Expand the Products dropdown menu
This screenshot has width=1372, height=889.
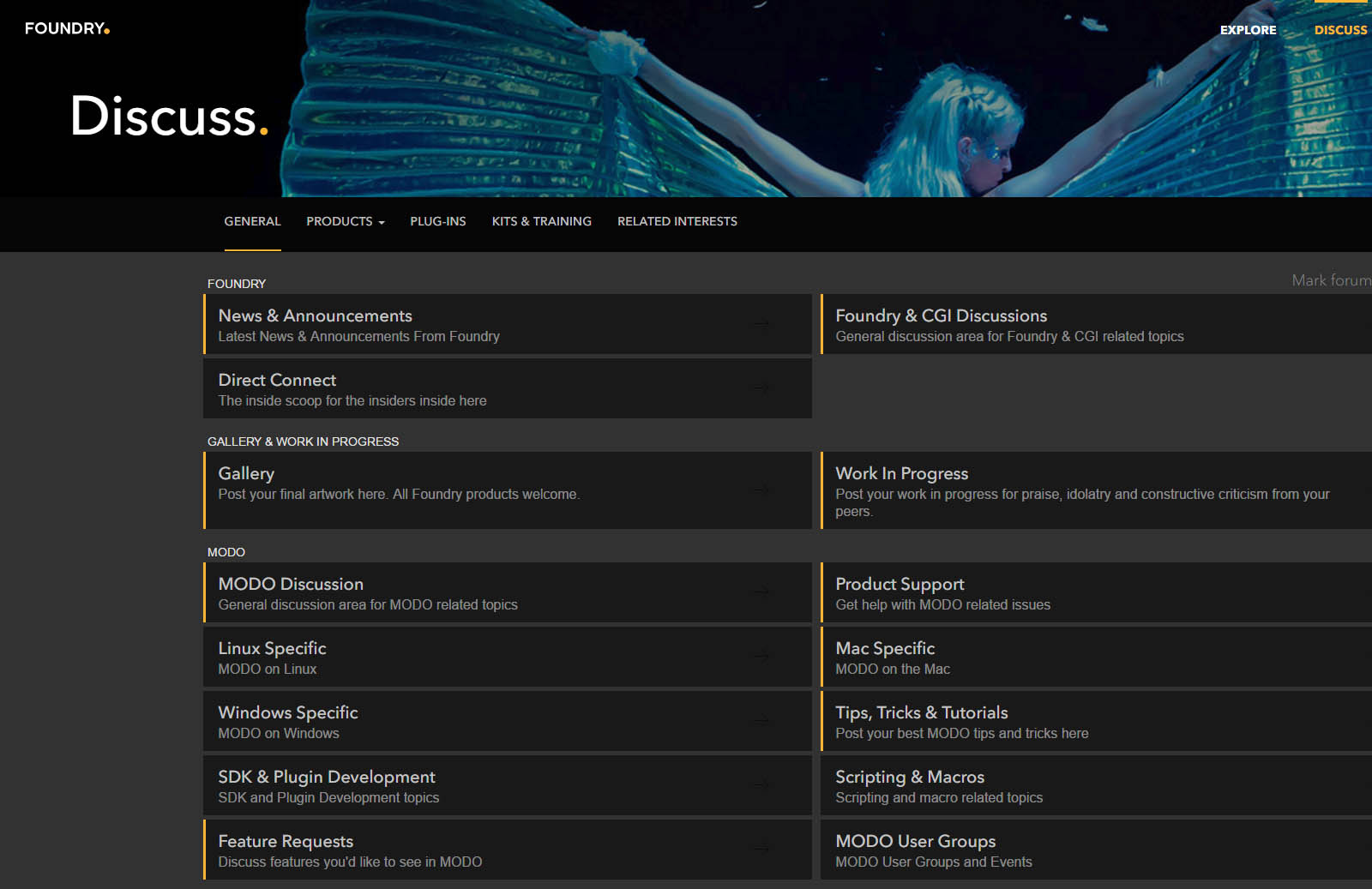point(346,221)
